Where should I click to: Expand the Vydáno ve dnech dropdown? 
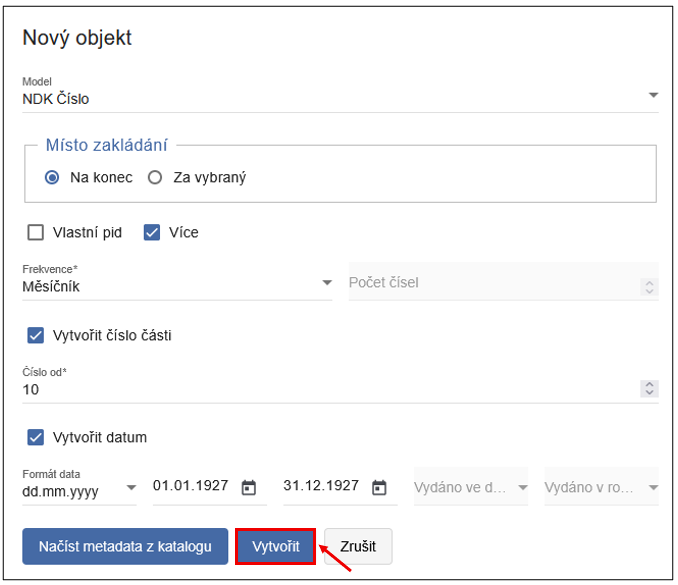[523, 488]
